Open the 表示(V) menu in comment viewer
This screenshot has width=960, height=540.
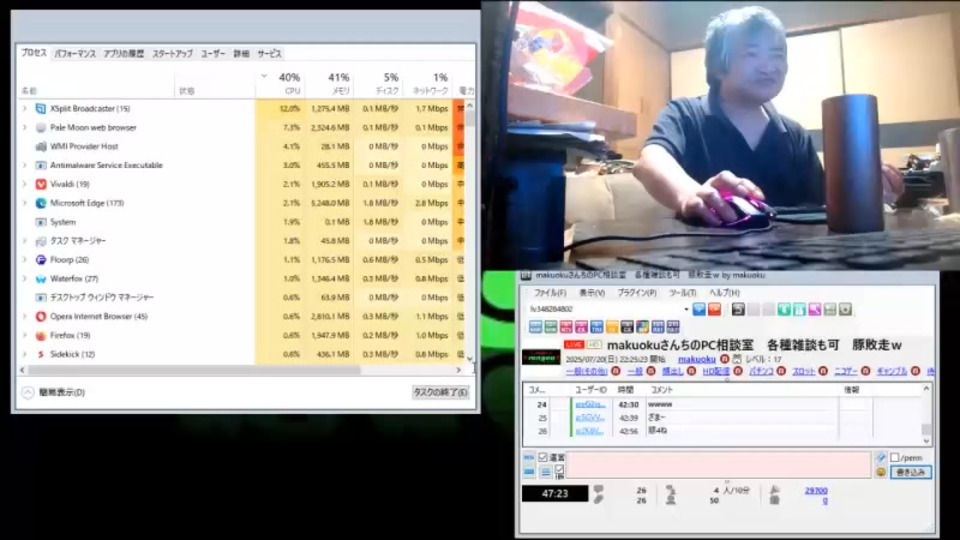[x=592, y=293]
